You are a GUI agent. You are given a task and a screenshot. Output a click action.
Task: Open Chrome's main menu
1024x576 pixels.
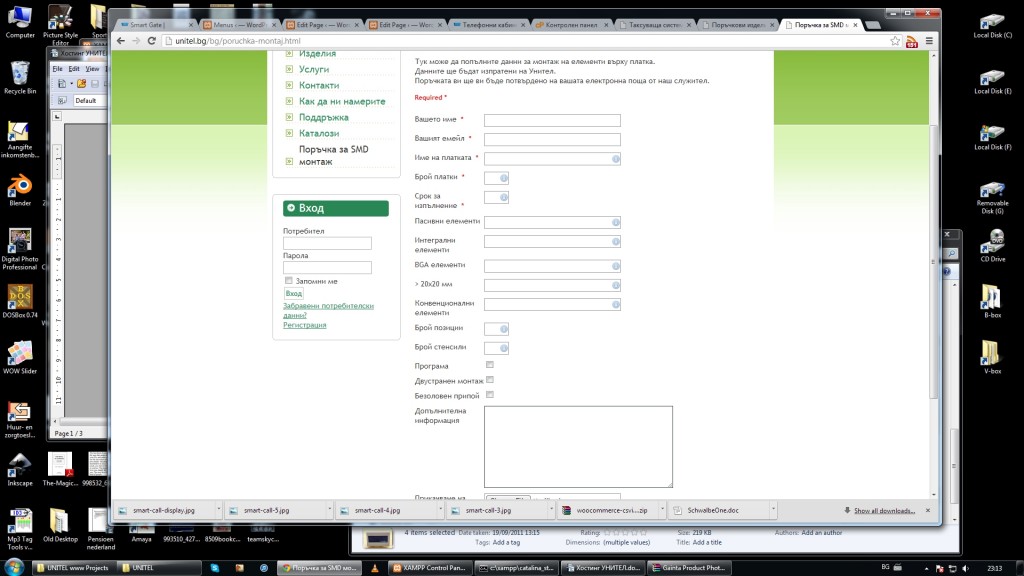coord(929,40)
